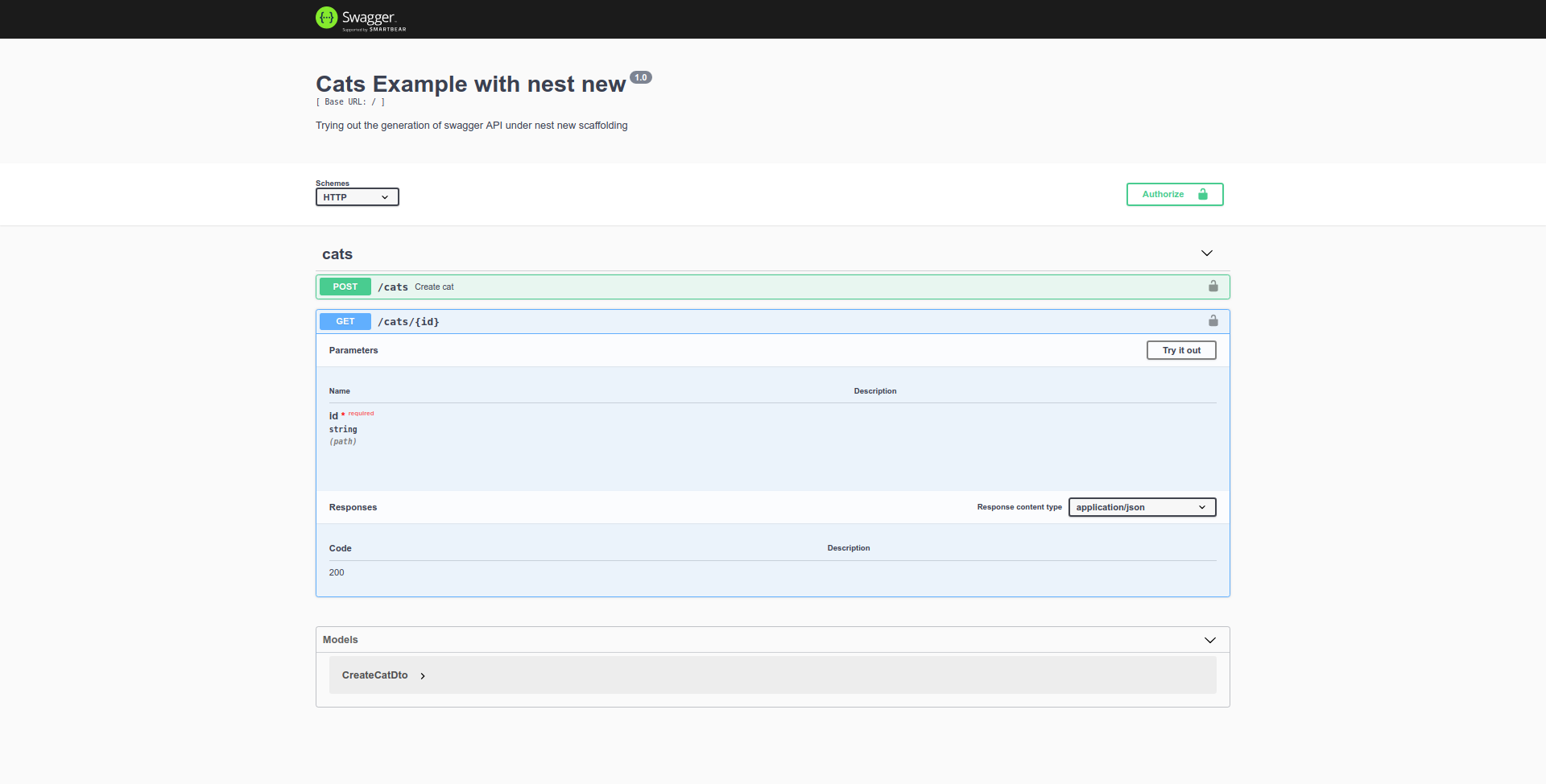Open the Response content type dropdown

tap(1142, 507)
